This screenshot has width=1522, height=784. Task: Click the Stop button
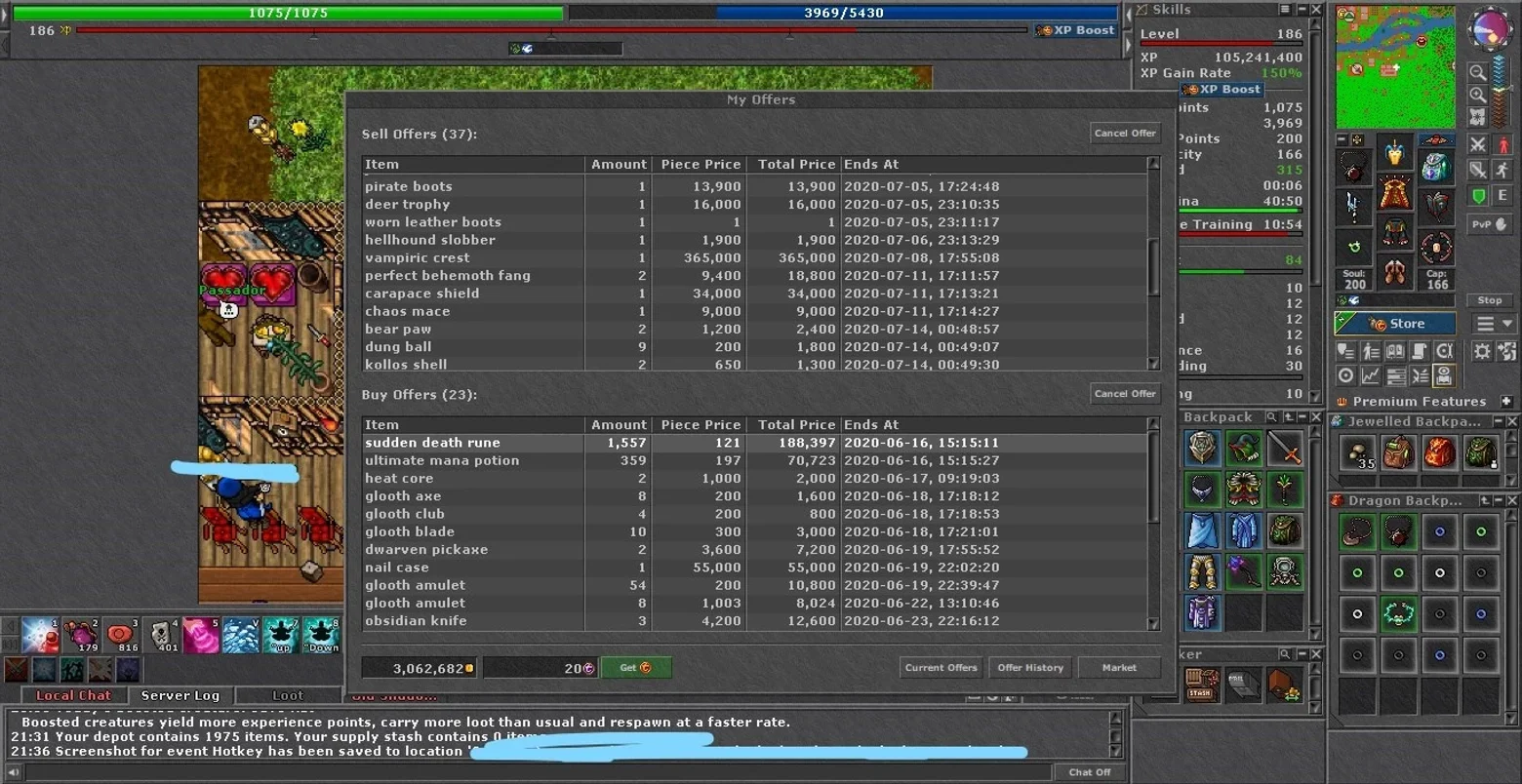(x=1490, y=300)
